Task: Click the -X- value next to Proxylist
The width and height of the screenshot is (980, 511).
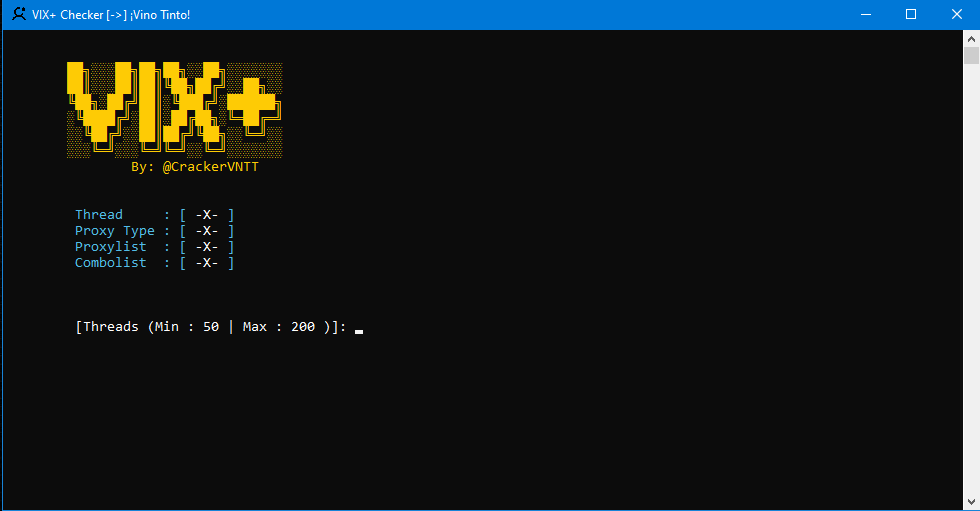Action: click(207, 247)
